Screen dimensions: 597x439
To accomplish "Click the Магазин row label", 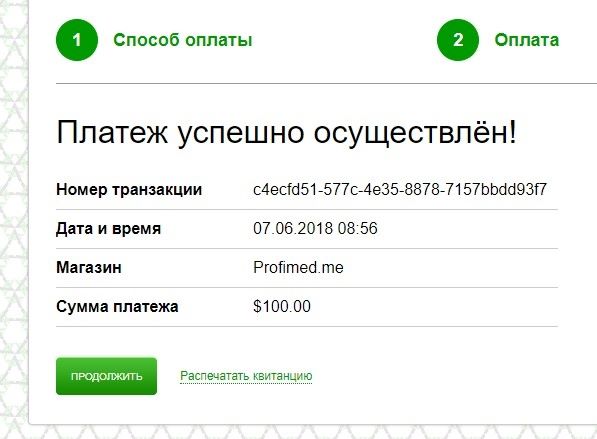I will click(x=89, y=267).
